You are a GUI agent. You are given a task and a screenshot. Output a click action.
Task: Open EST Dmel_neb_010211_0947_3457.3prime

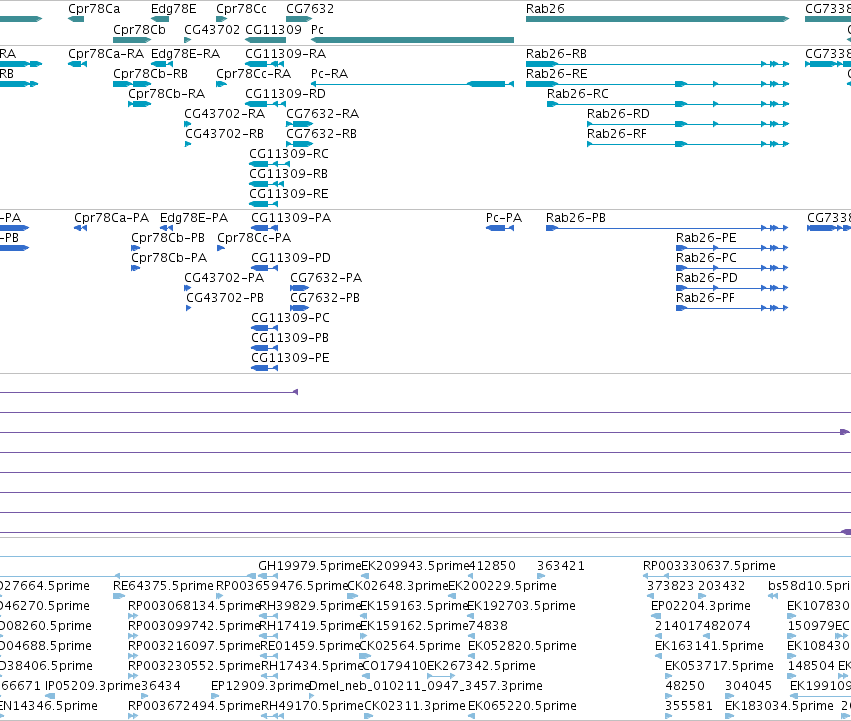click(426, 686)
